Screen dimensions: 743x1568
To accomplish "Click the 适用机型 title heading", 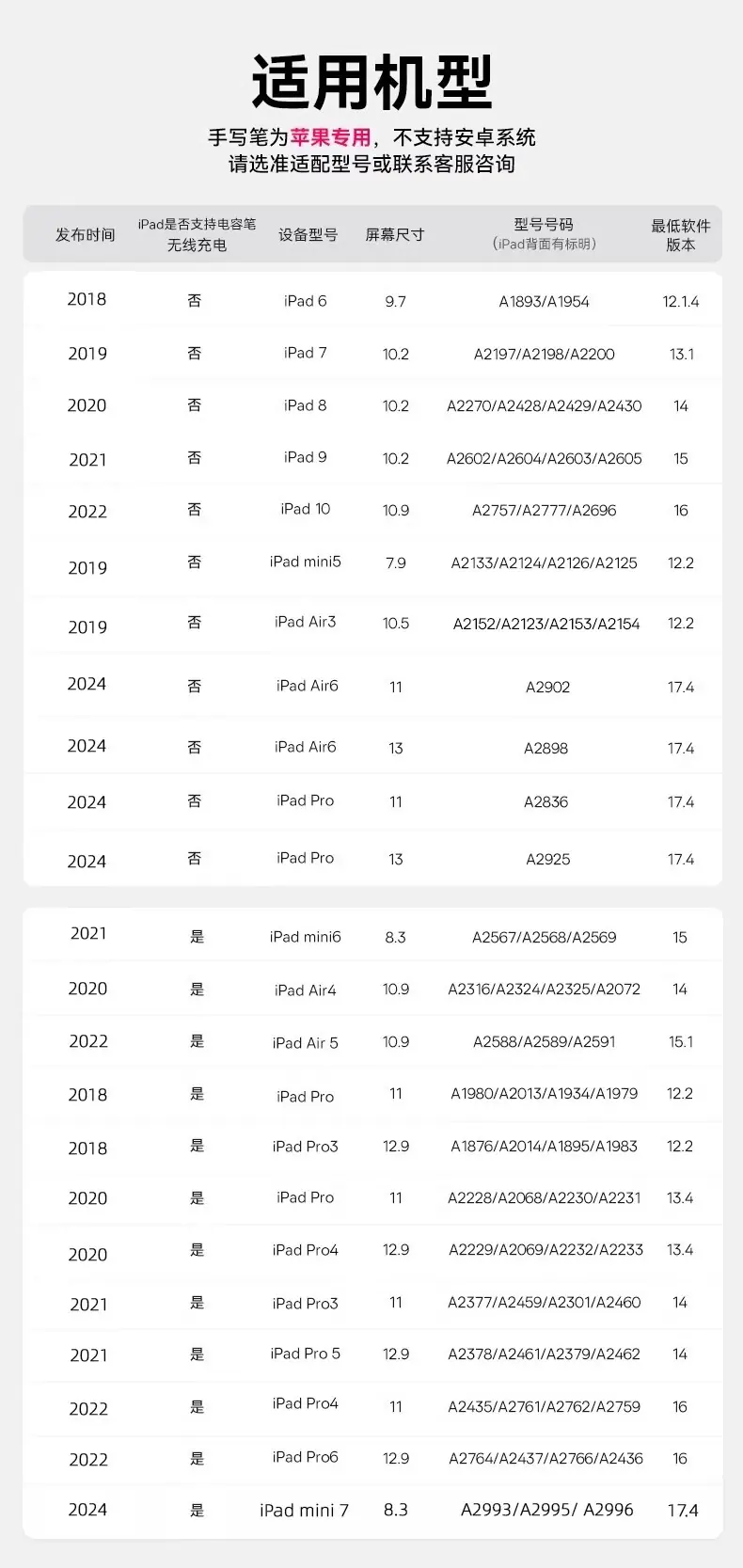I will click(x=371, y=83).
